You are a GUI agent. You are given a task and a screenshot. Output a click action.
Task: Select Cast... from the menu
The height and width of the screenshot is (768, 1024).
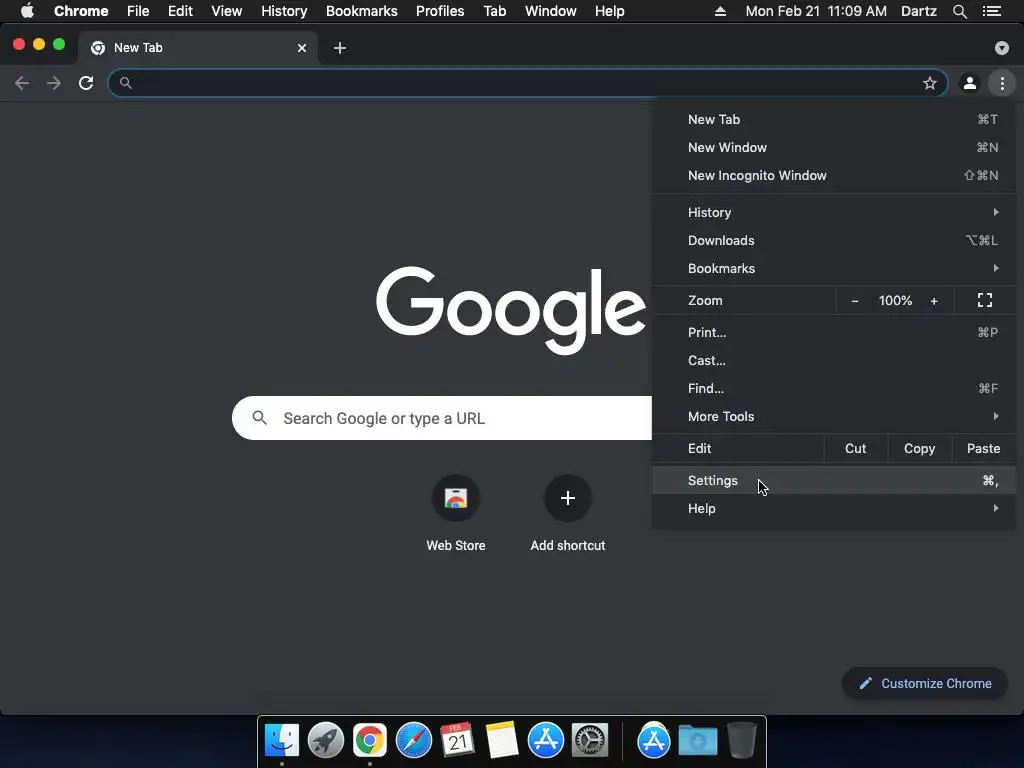tap(833, 360)
